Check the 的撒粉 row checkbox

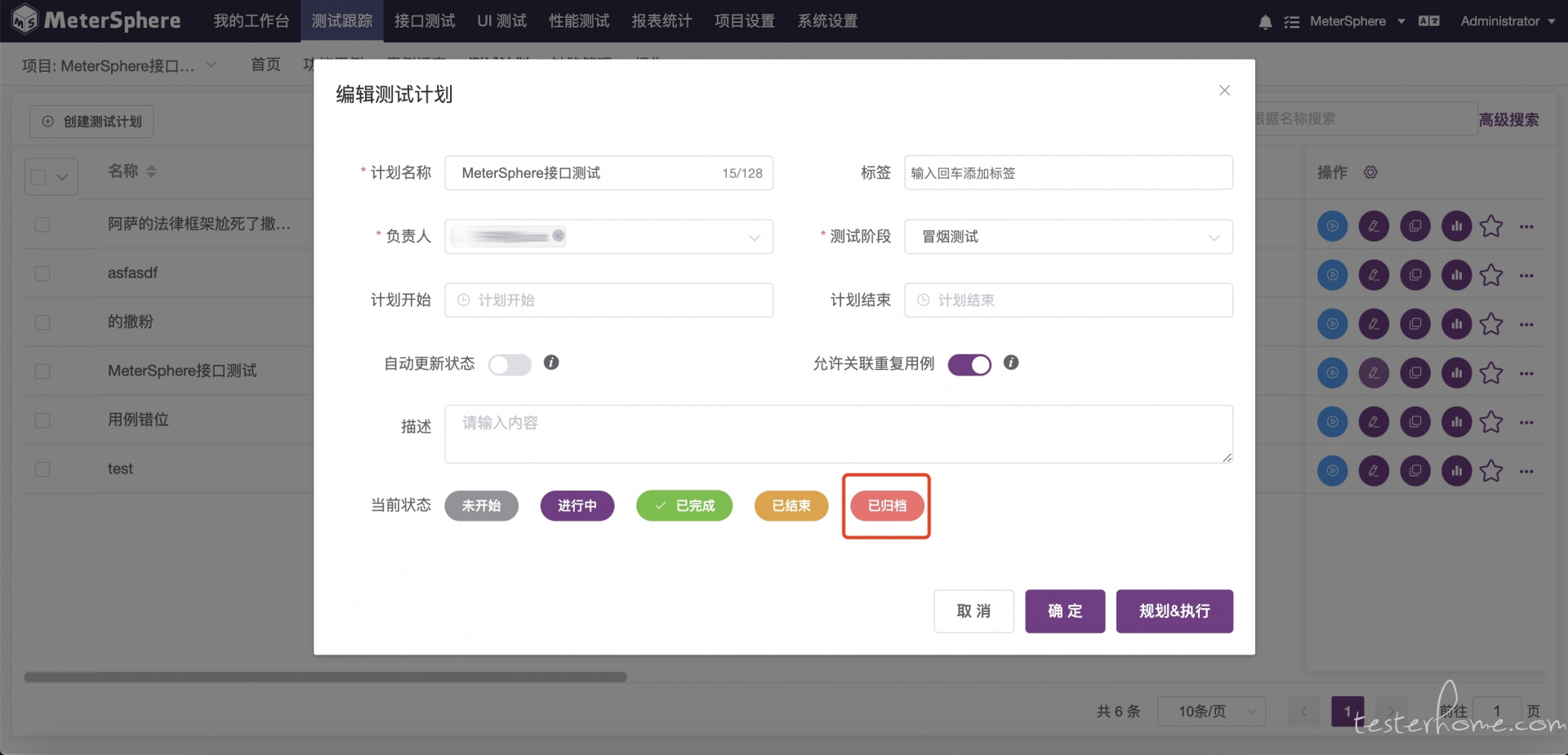coord(42,322)
